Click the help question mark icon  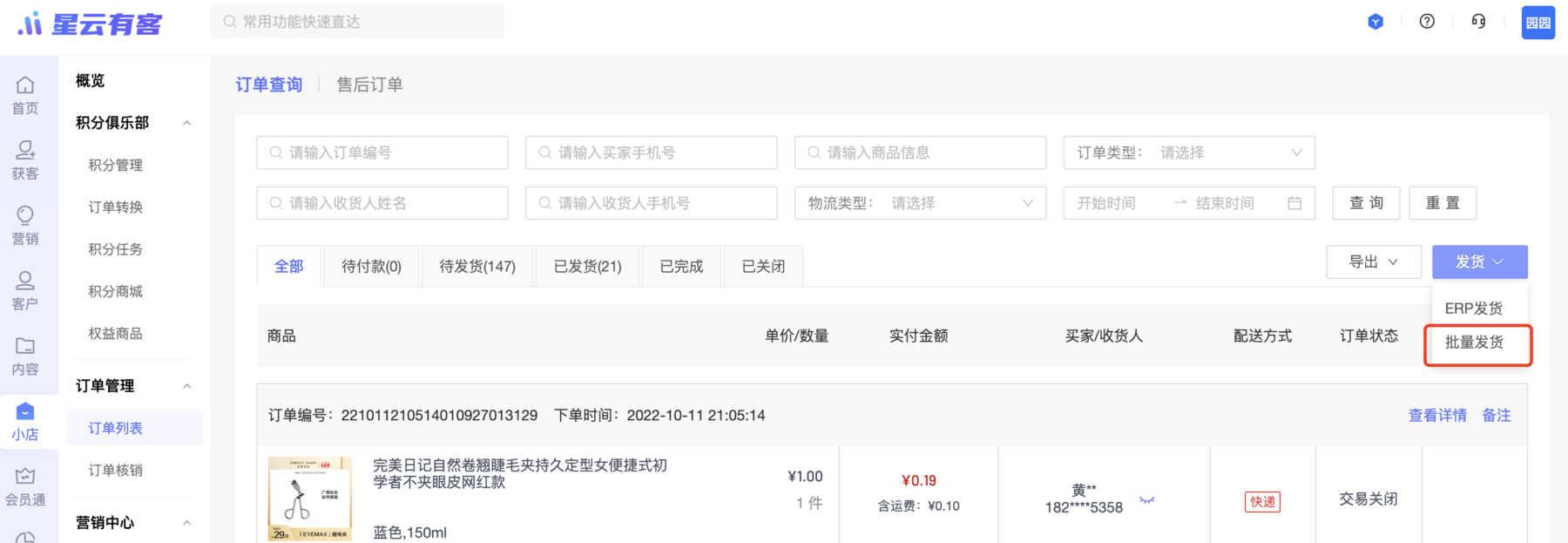pyautogui.click(x=1427, y=22)
